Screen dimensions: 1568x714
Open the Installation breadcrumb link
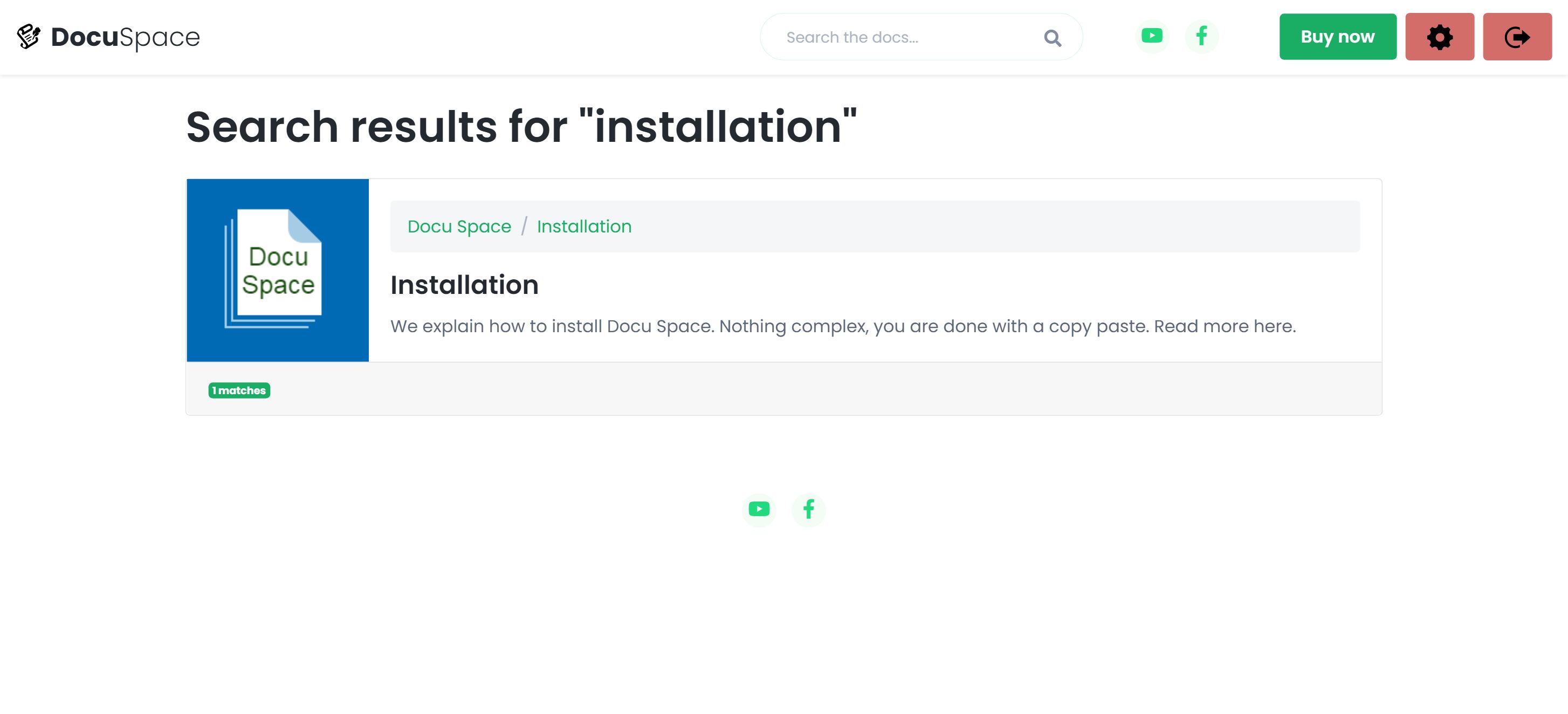point(584,226)
